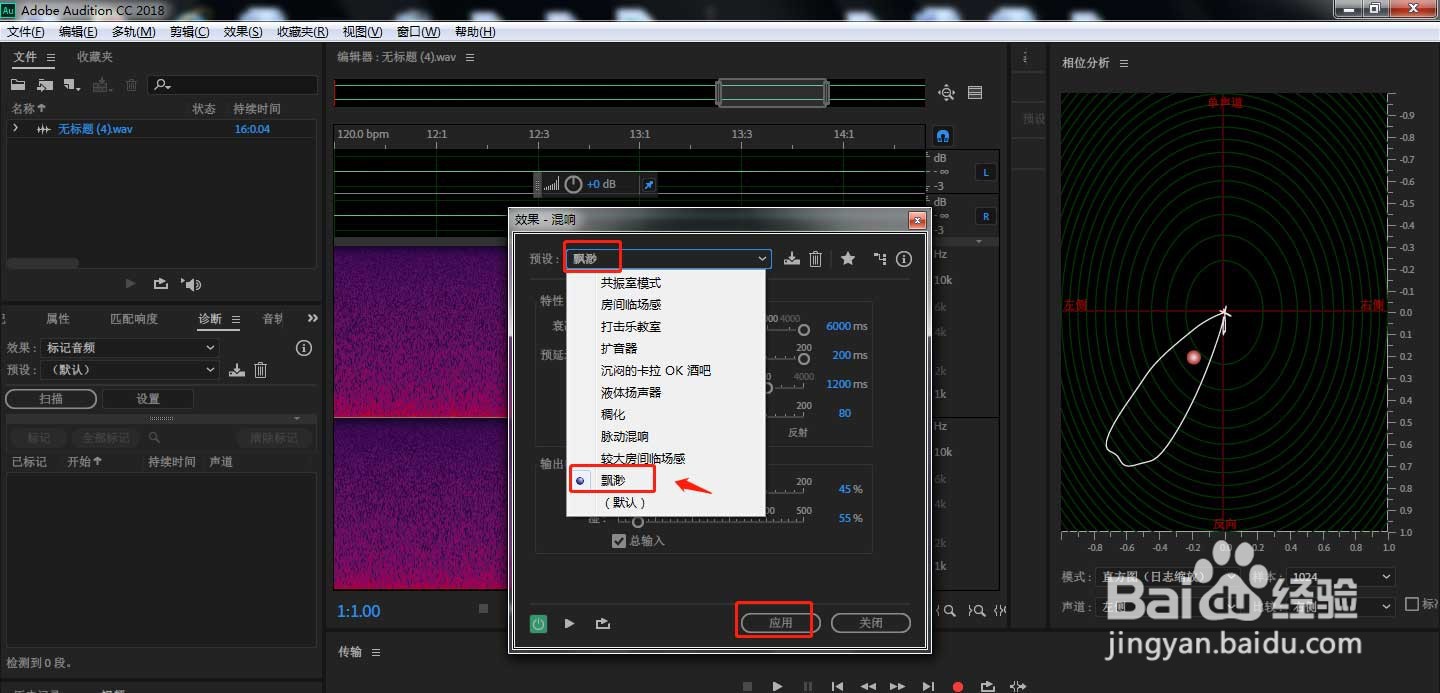Viewport: 1440px width, 693px height.
Task: Click skip selection icon in transport
Action: [x=1018, y=686]
